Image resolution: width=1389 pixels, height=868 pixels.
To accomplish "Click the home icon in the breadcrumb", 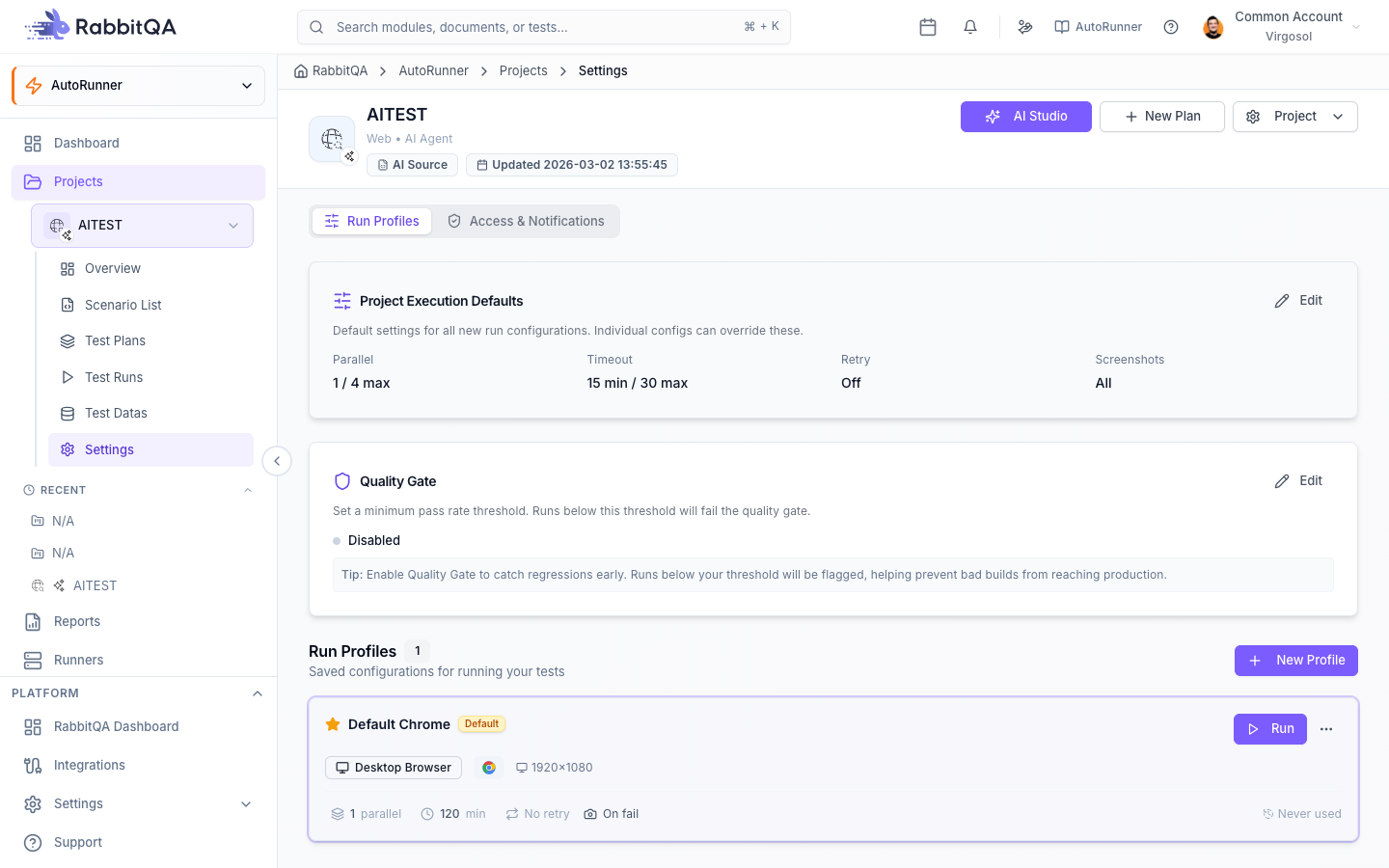I will [x=301, y=70].
